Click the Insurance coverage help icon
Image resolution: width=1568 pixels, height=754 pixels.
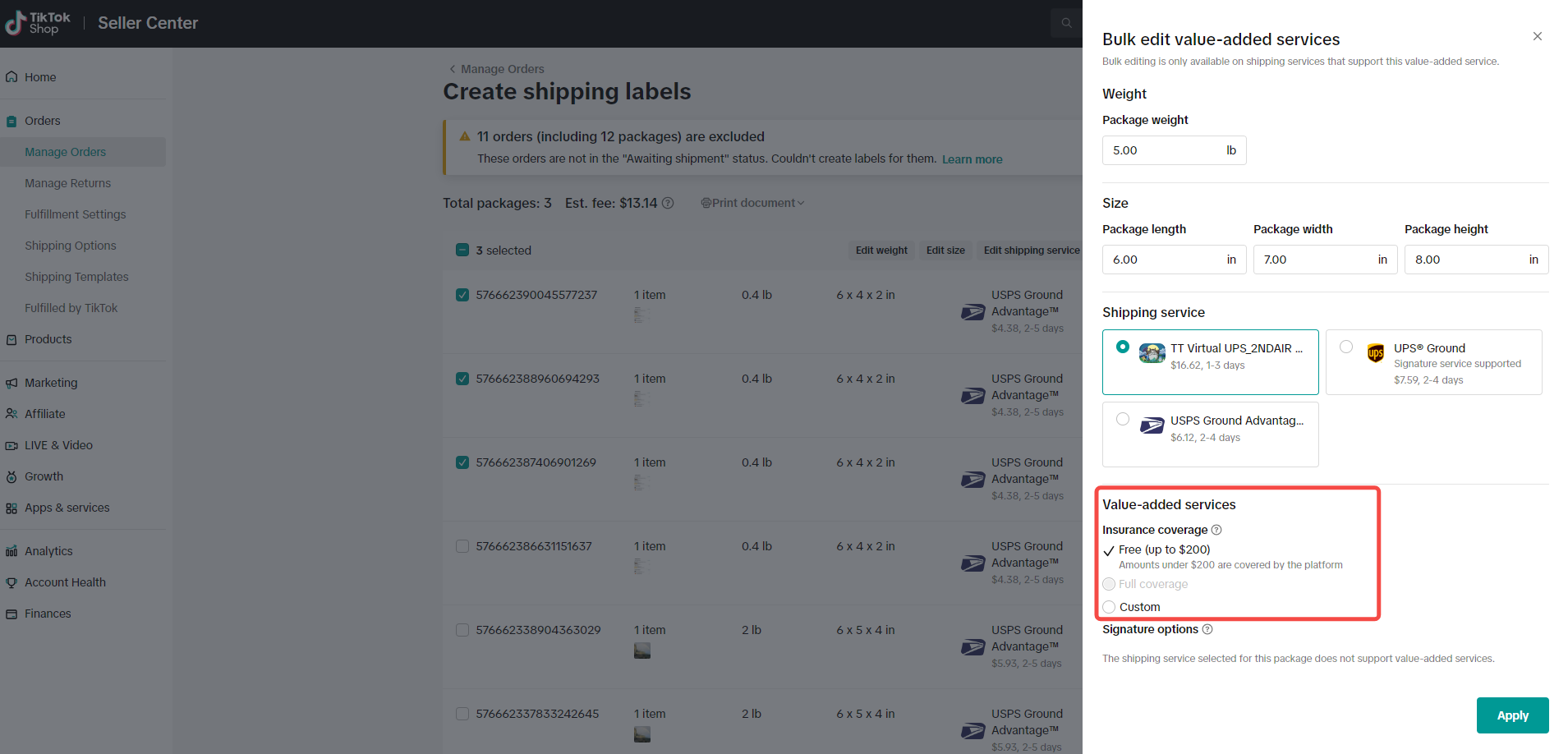coord(1216,530)
